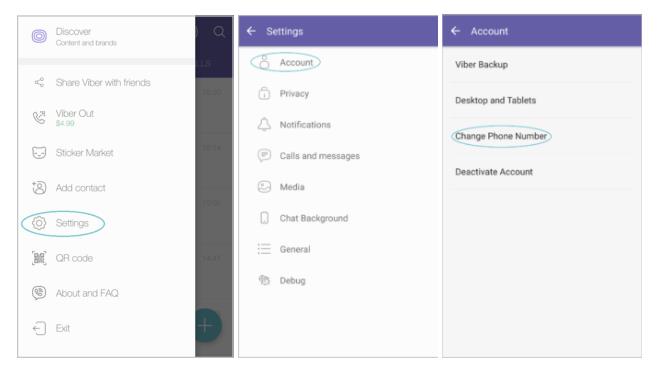The width and height of the screenshot is (657, 391).
Task: Select Deactivate Account option
Action: tap(494, 172)
